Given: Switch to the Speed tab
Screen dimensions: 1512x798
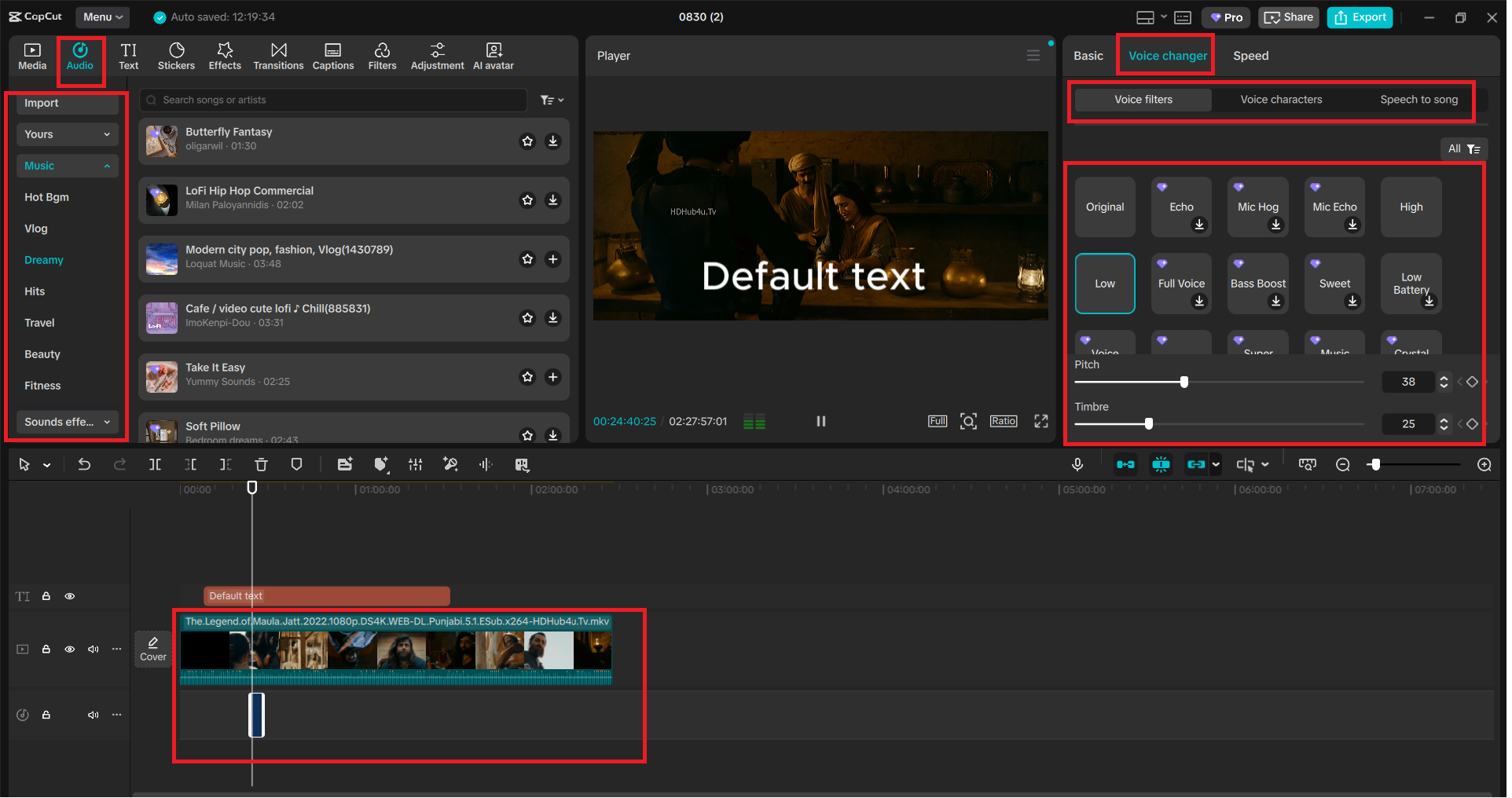Looking at the screenshot, I should tap(1250, 56).
